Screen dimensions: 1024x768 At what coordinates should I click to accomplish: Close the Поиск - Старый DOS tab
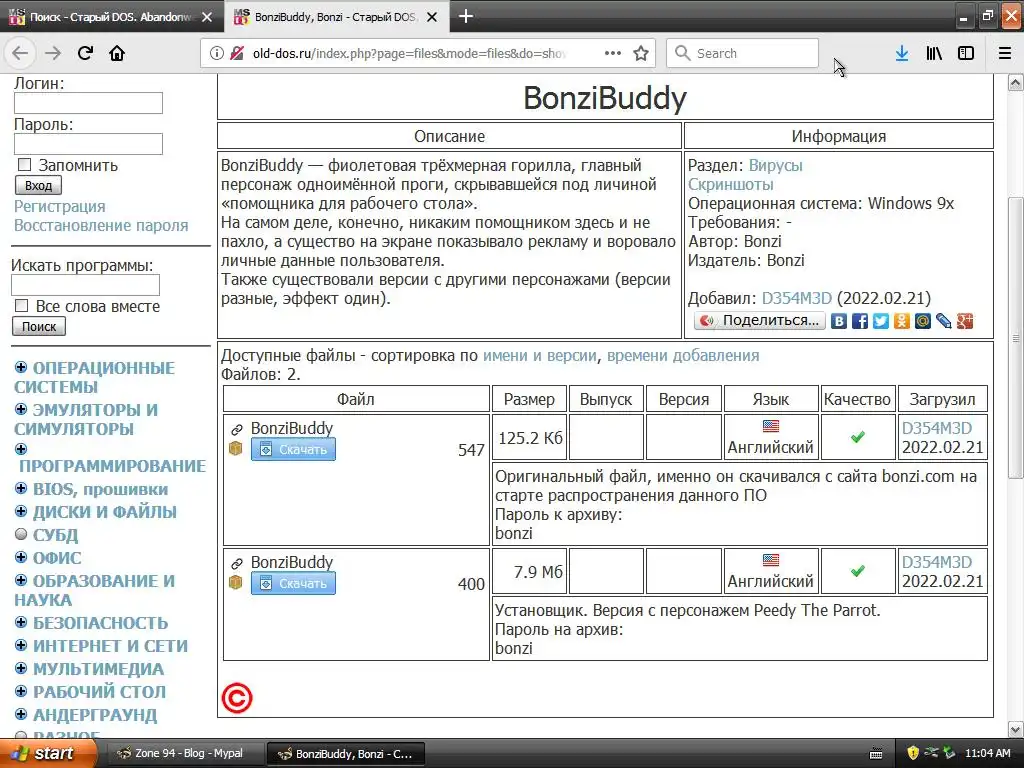click(207, 17)
